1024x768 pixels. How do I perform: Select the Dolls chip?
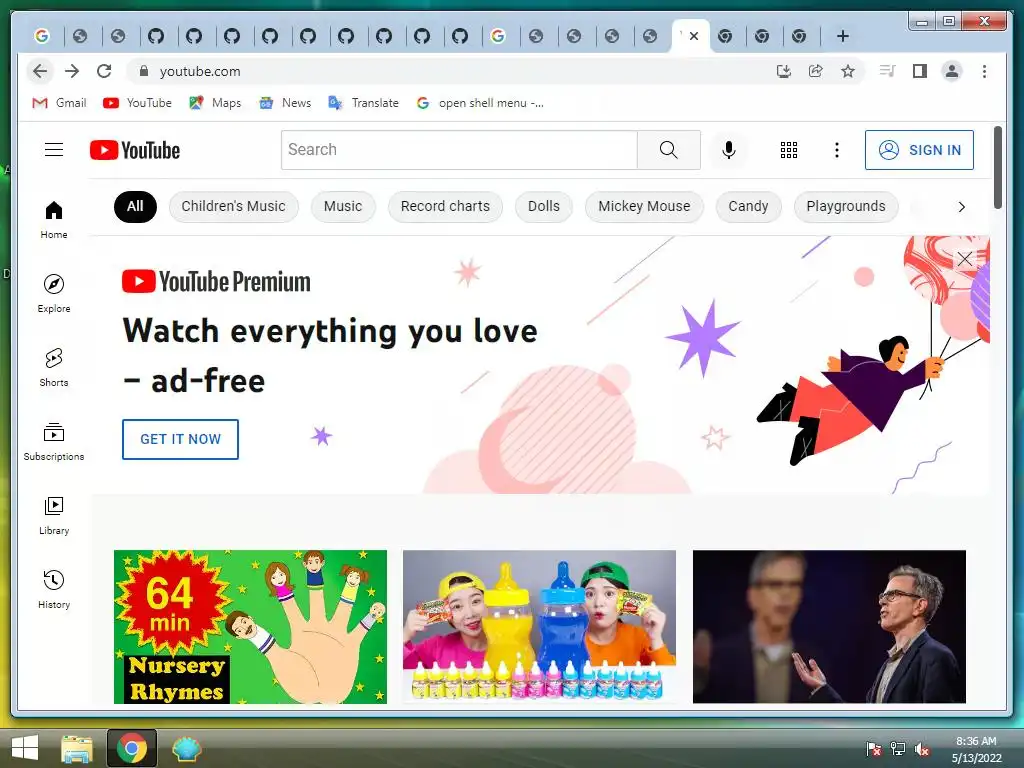pyautogui.click(x=543, y=206)
